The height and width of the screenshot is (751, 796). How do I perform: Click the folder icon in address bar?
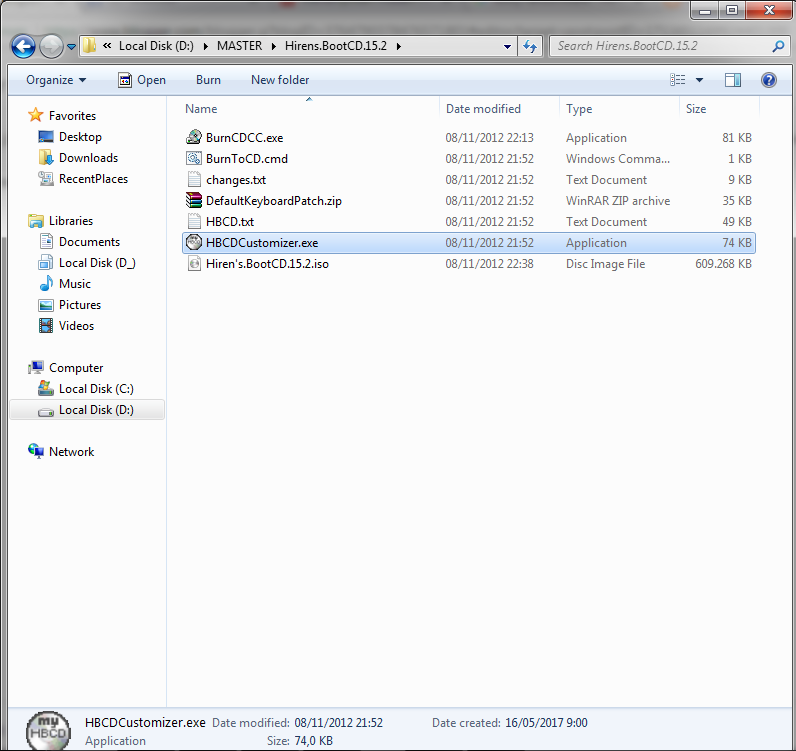coord(89,46)
